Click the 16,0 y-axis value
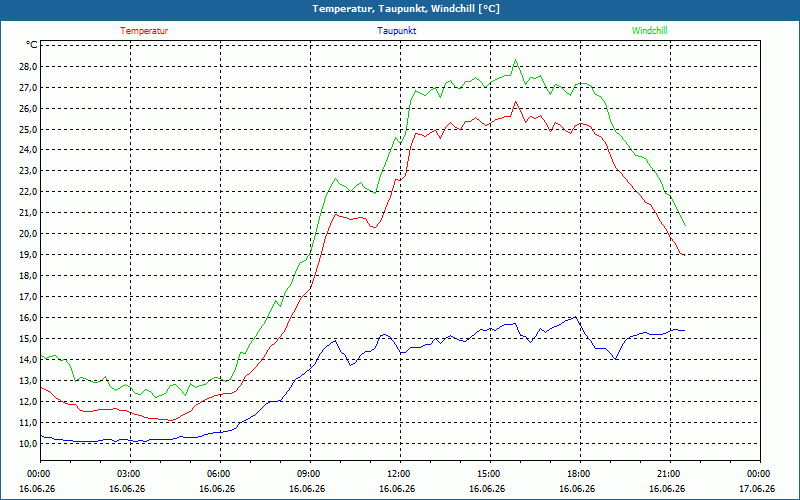The width and height of the screenshot is (800, 500). tap(28, 317)
